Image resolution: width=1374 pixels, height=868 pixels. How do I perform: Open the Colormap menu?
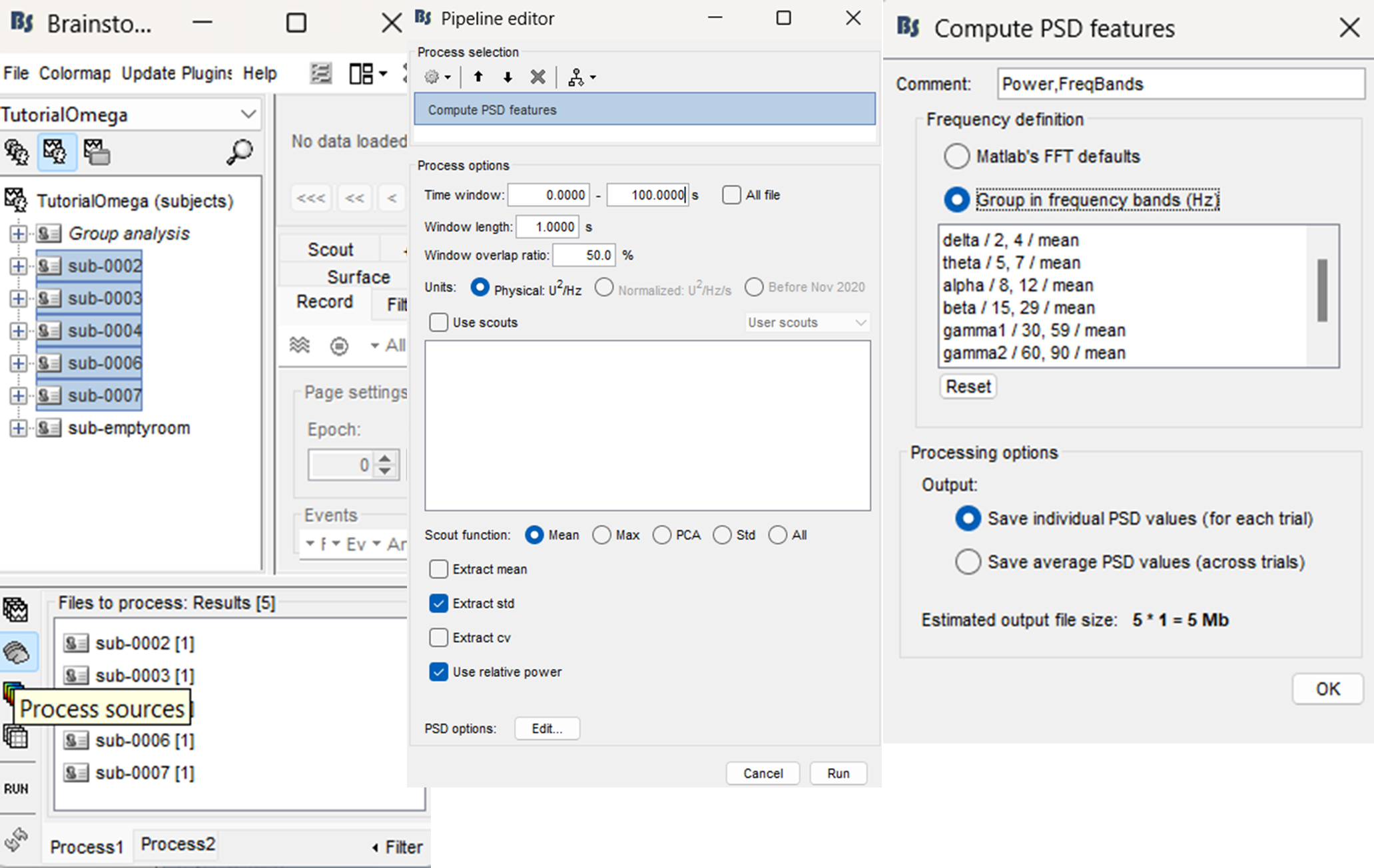point(75,73)
